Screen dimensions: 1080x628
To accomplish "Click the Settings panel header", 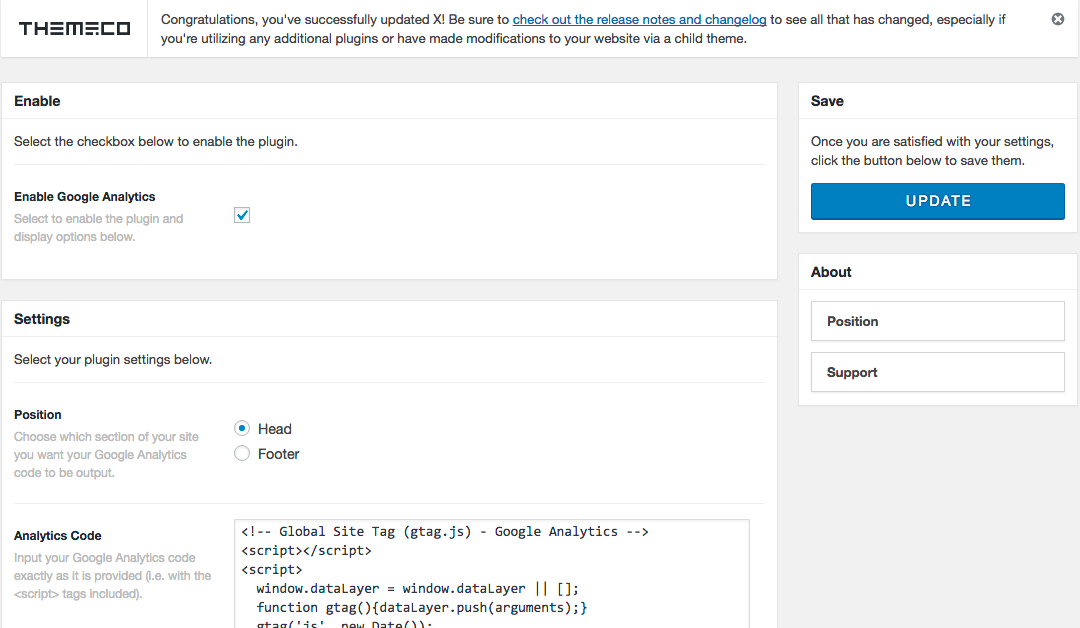I will point(42,319).
